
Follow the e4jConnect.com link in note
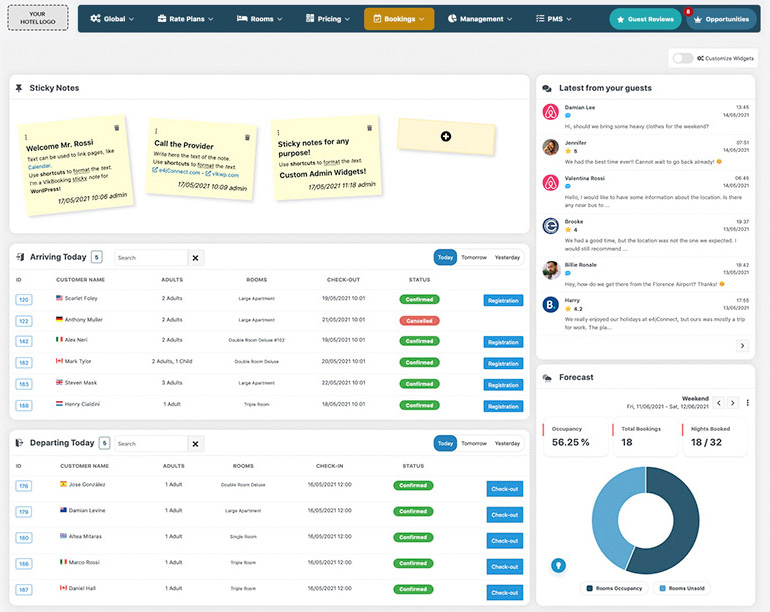coord(176,171)
